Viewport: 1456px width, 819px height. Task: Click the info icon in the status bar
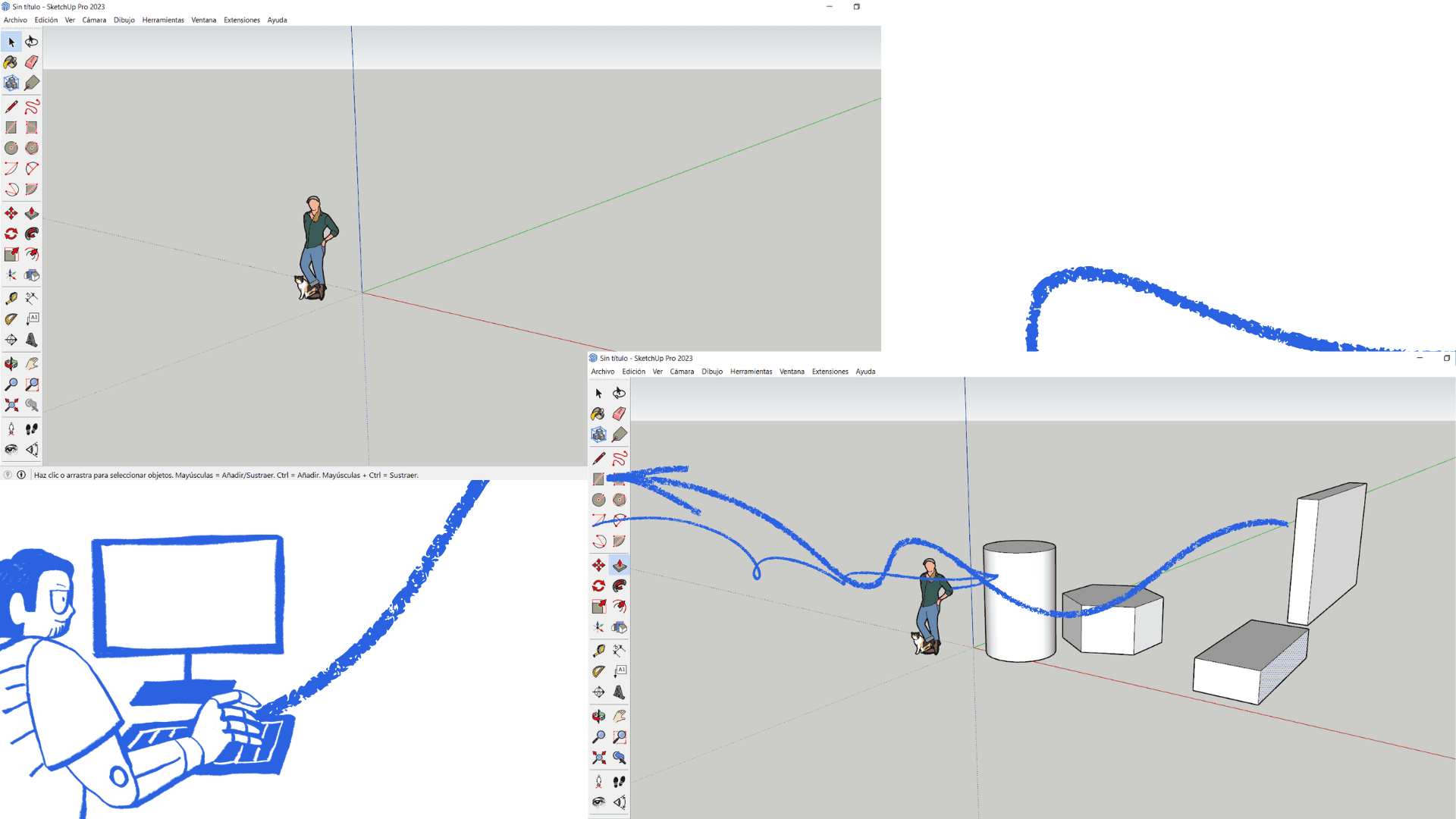(21, 475)
